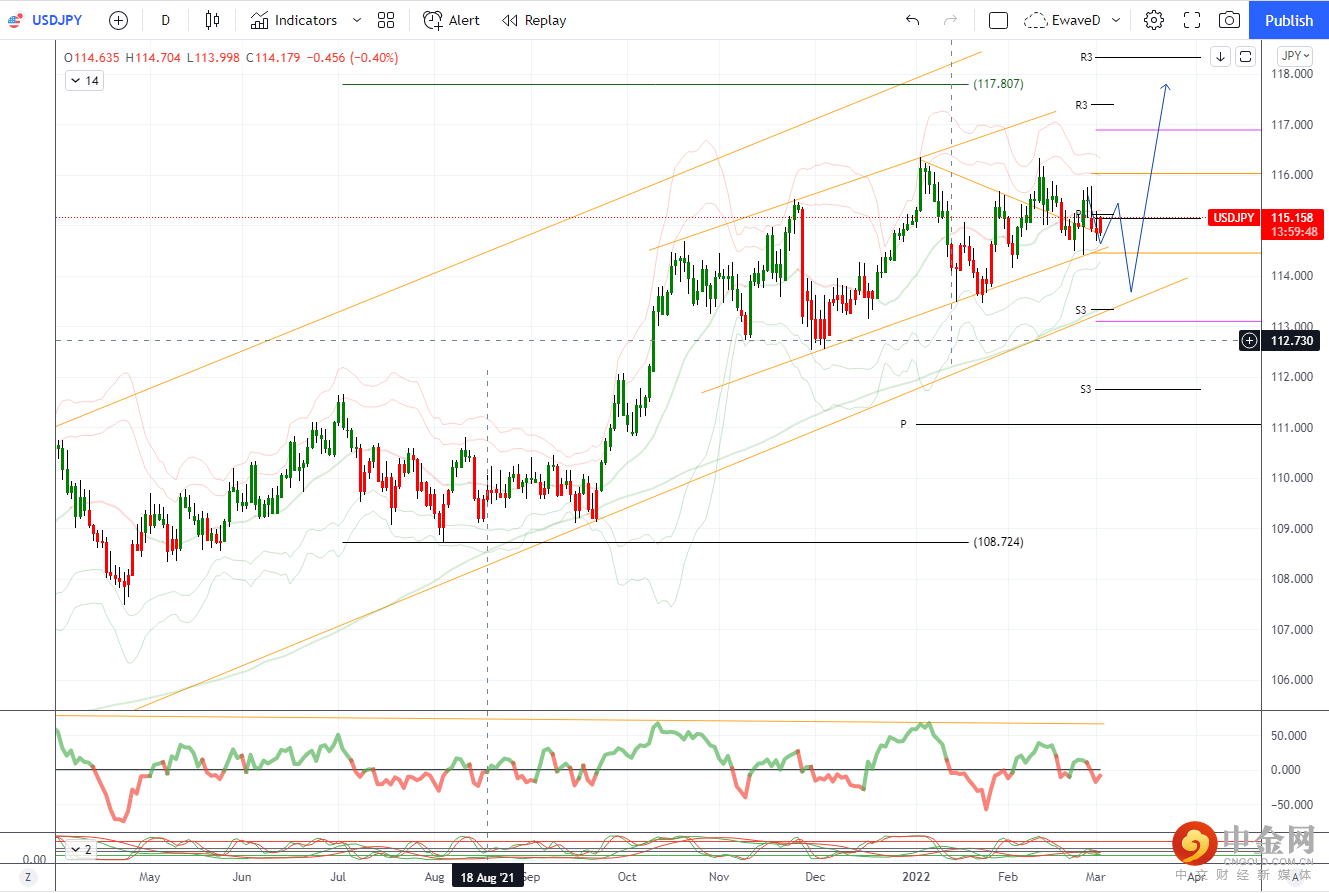Screen dimensions: 1329x893
Task: Click the −0.456 (−0.40%) change value
Action: pyautogui.click(x=352, y=58)
